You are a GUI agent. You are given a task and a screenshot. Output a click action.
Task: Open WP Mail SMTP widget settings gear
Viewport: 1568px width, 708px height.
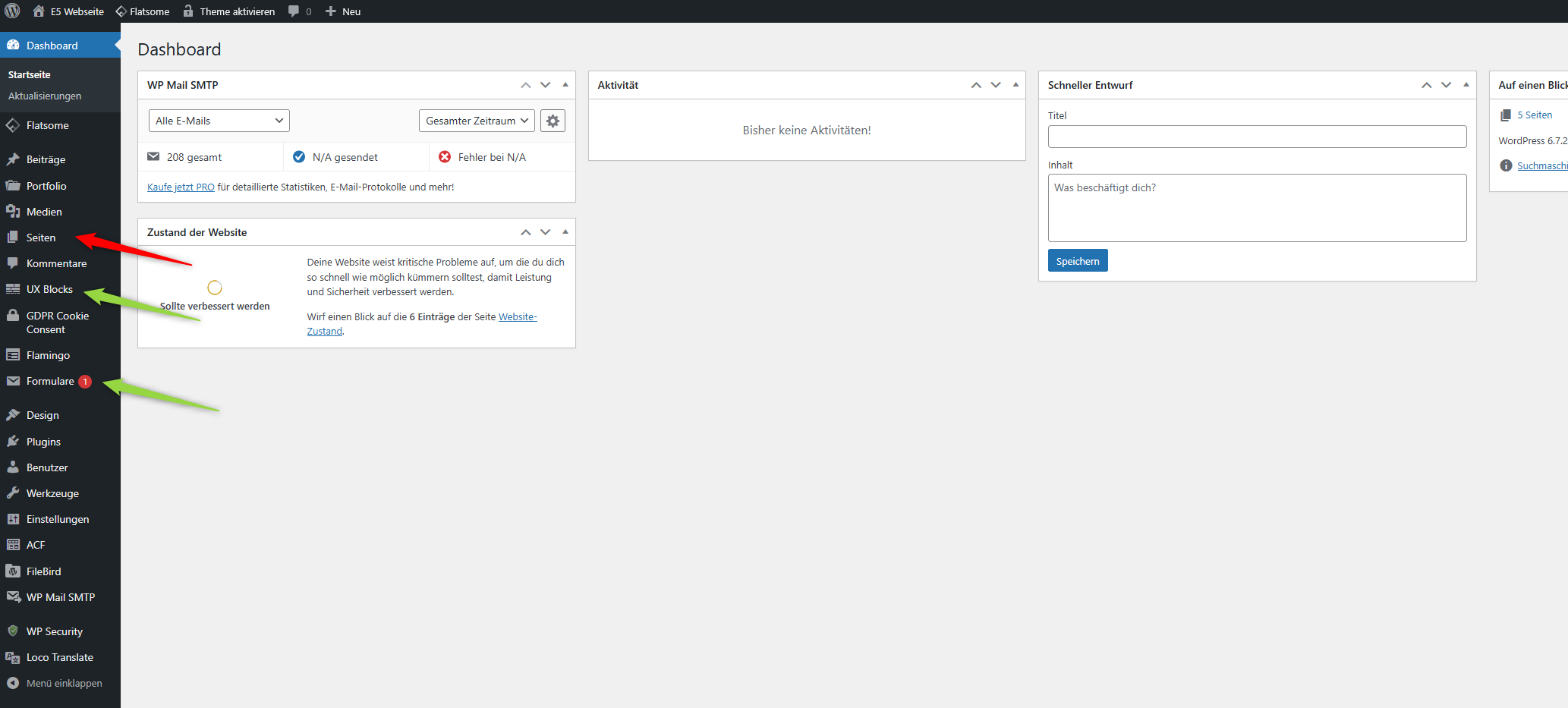(553, 121)
